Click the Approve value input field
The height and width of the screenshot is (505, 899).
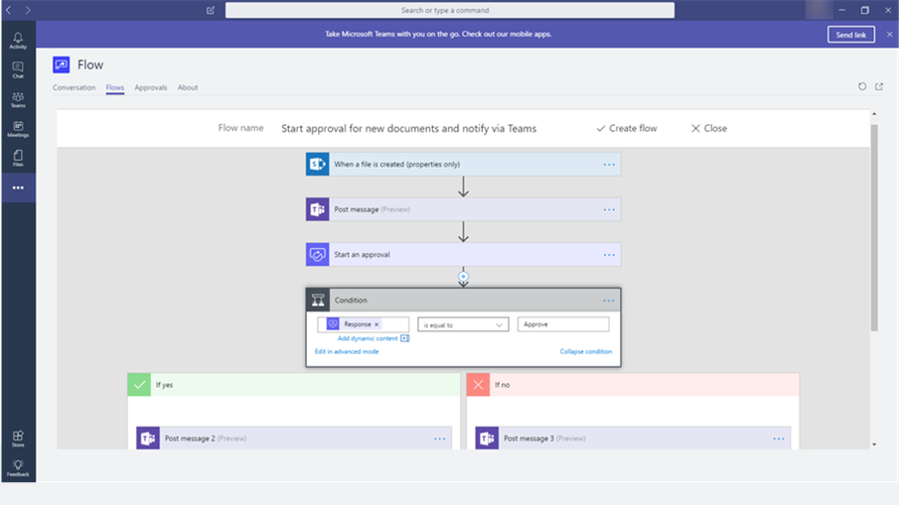point(563,325)
